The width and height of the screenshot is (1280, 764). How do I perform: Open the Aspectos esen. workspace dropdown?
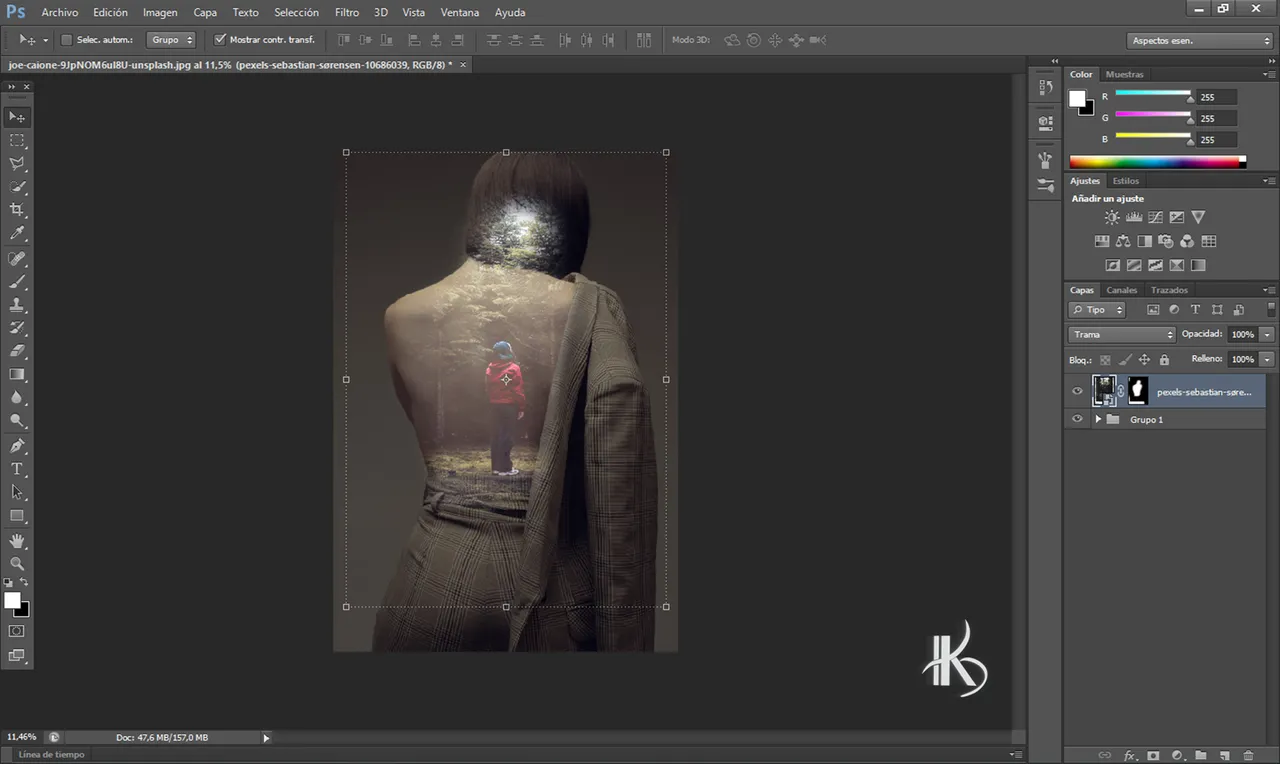(1199, 41)
